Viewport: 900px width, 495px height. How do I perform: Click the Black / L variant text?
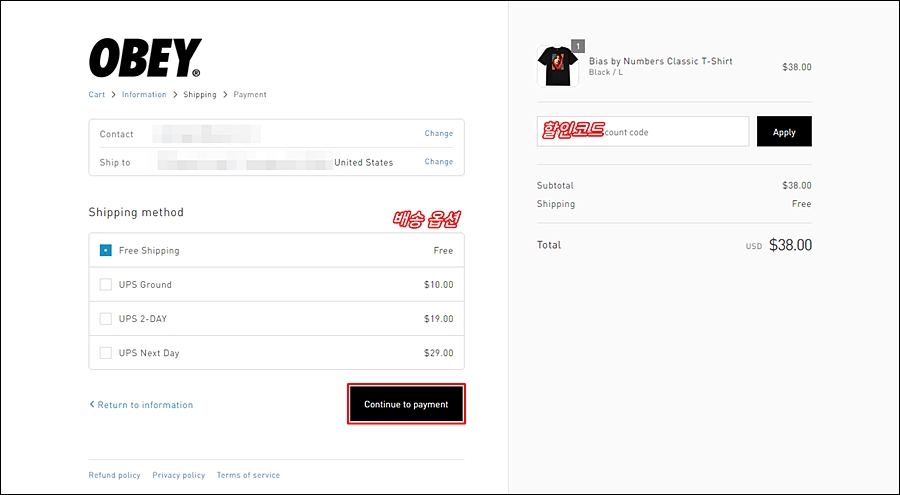tap(606, 72)
